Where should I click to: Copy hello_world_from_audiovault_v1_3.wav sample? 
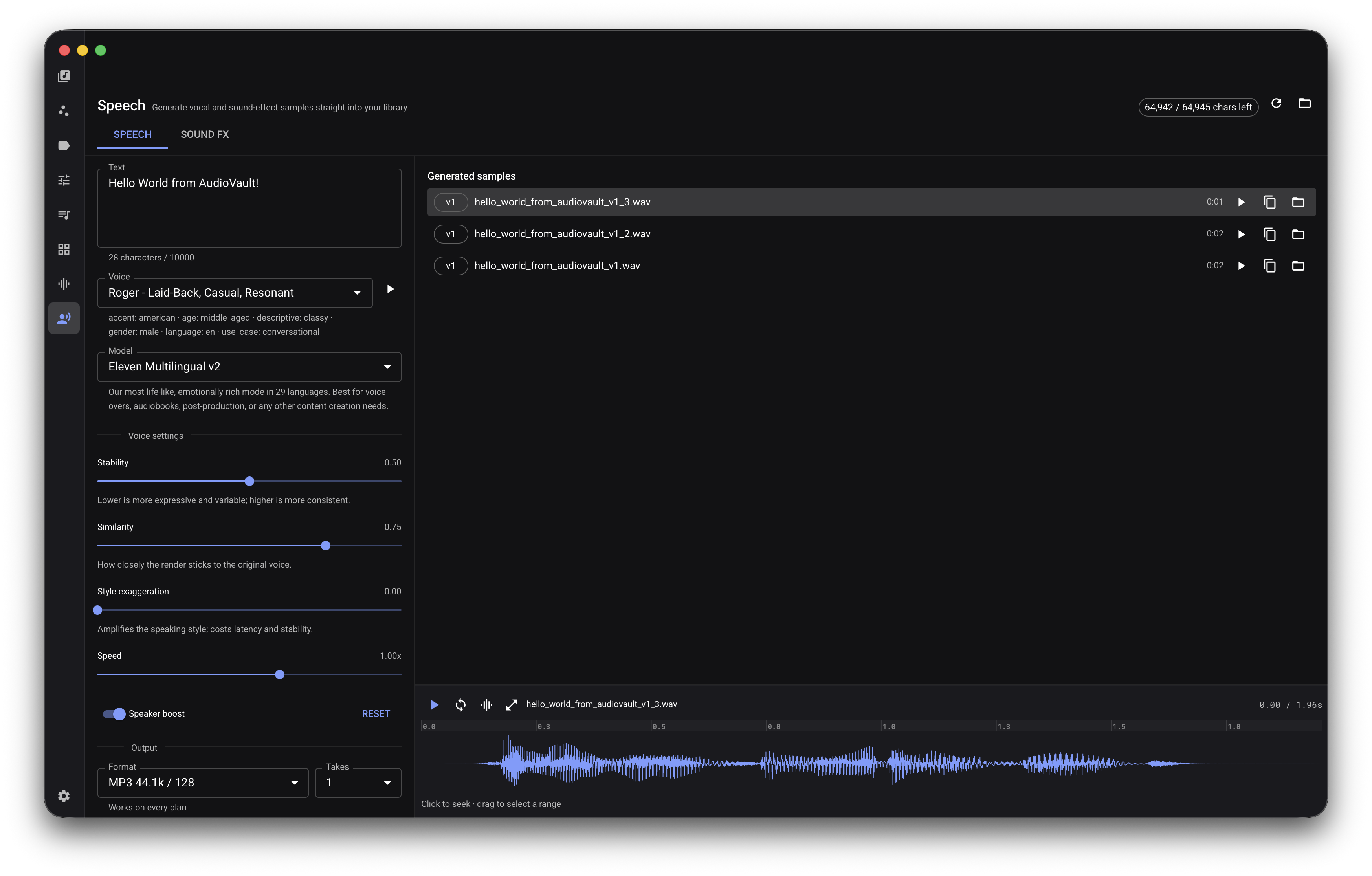(x=1269, y=202)
